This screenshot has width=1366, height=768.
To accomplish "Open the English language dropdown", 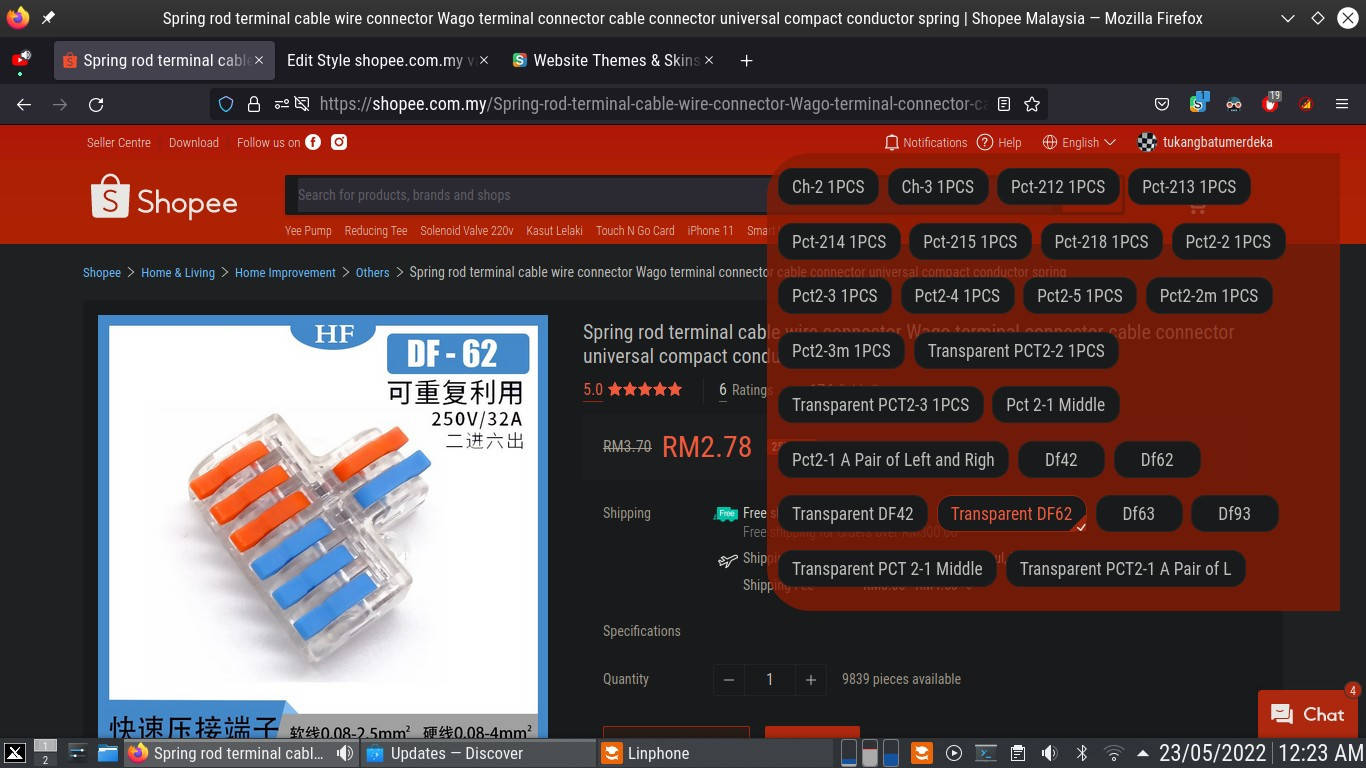I will coord(1080,142).
